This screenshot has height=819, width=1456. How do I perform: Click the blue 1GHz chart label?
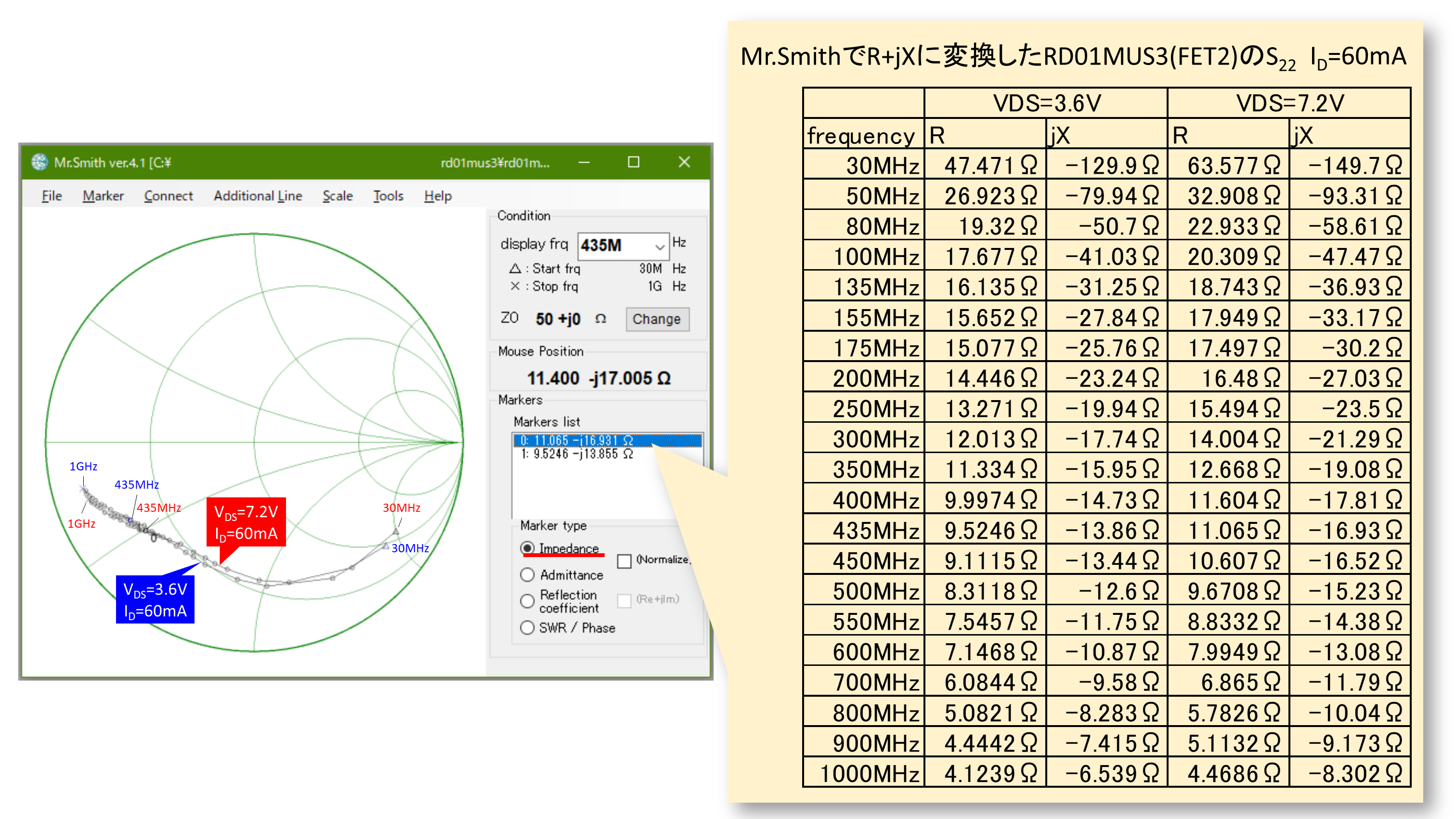(83, 466)
